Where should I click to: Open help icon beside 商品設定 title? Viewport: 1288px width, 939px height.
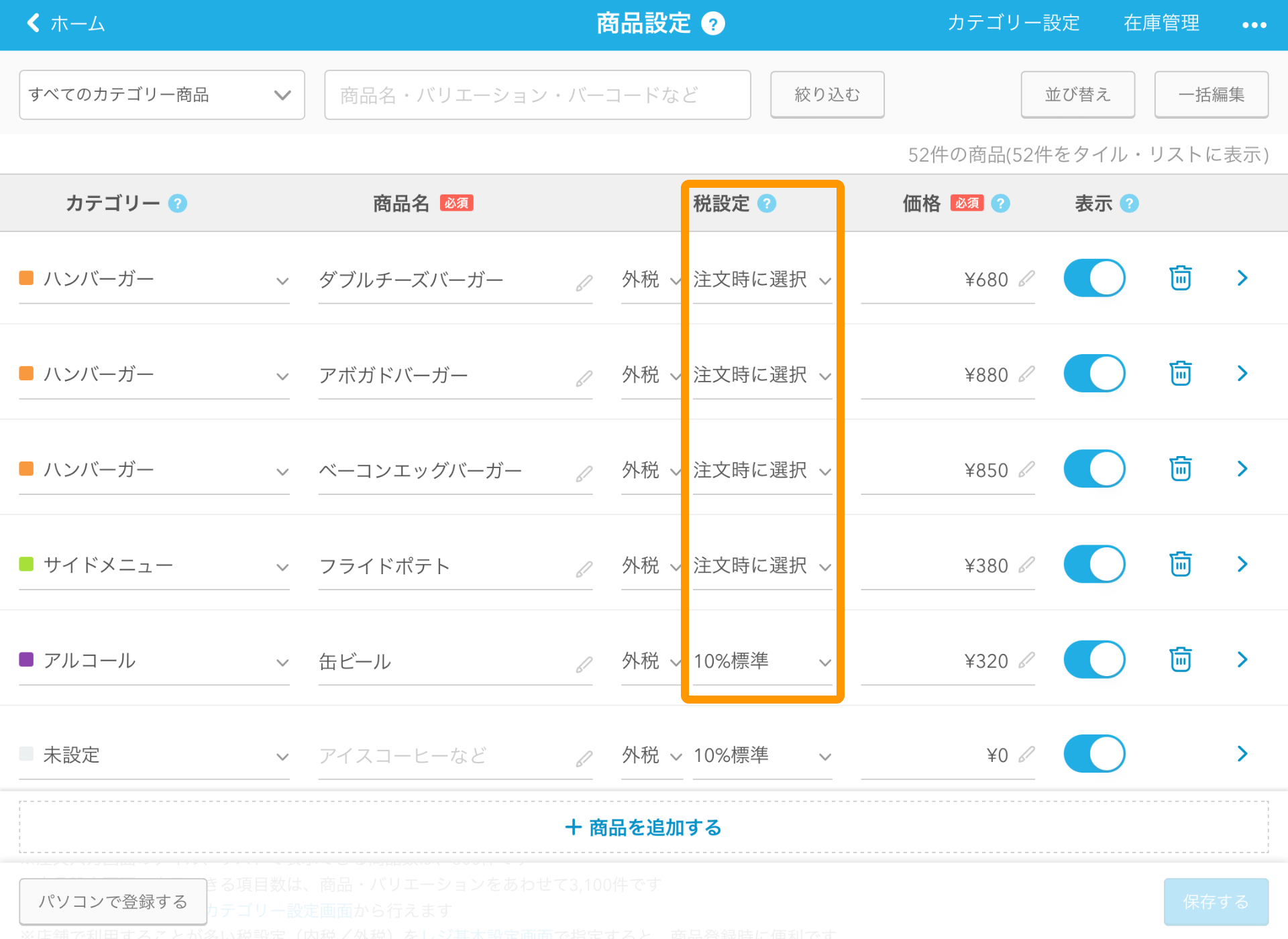pyautogui.click(x=713, y=24)
